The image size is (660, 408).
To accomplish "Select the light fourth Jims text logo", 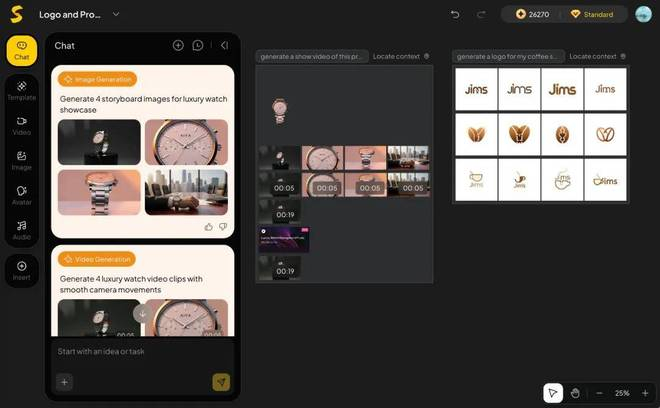I will pyautogui.click(x=605, y=89).
